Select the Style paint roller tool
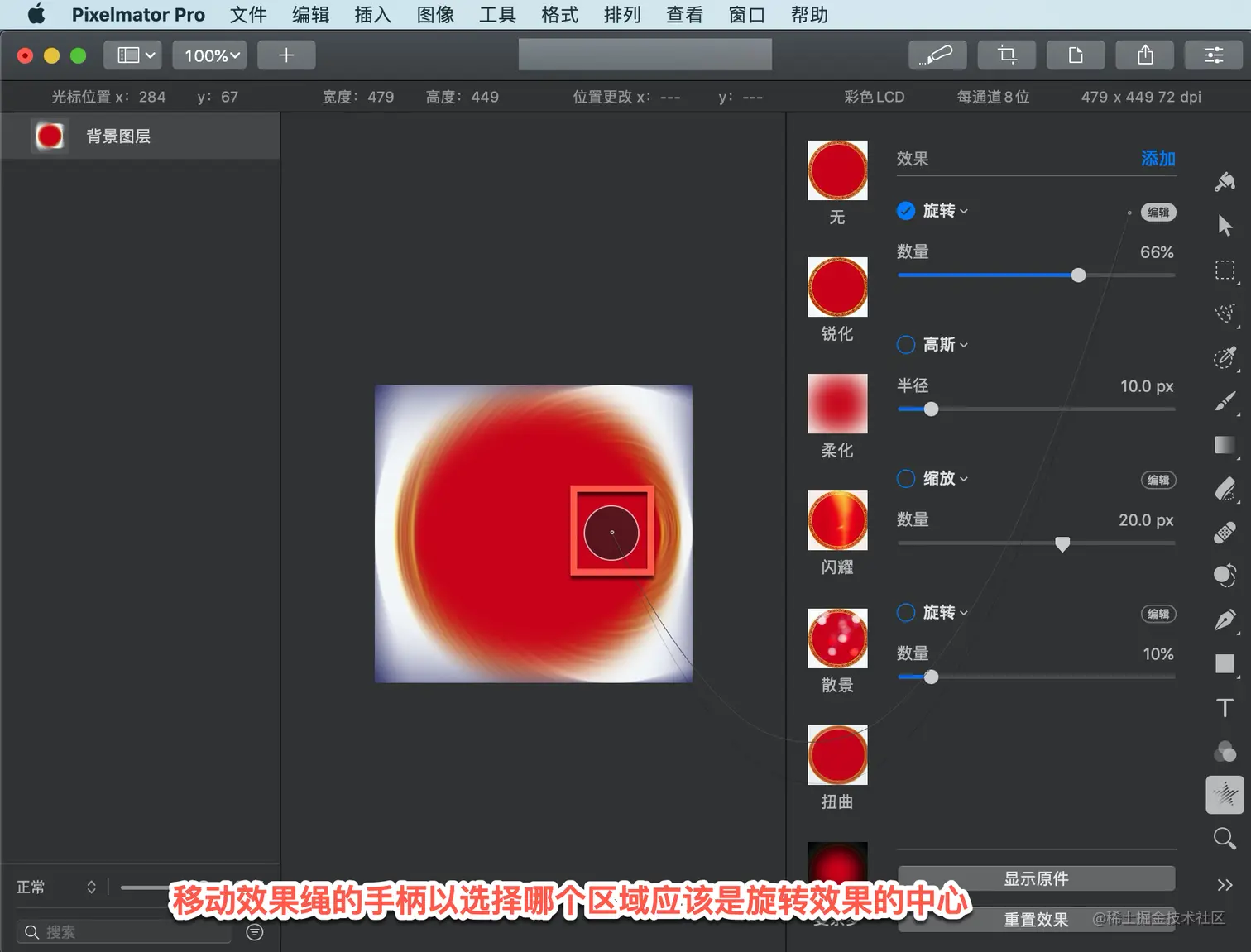The width and height of the screenshot is (1251, 952). tap(1225, 182)
